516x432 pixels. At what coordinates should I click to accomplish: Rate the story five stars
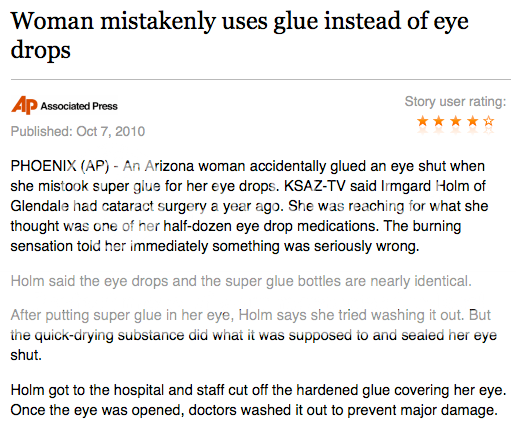tap(489, 121)
